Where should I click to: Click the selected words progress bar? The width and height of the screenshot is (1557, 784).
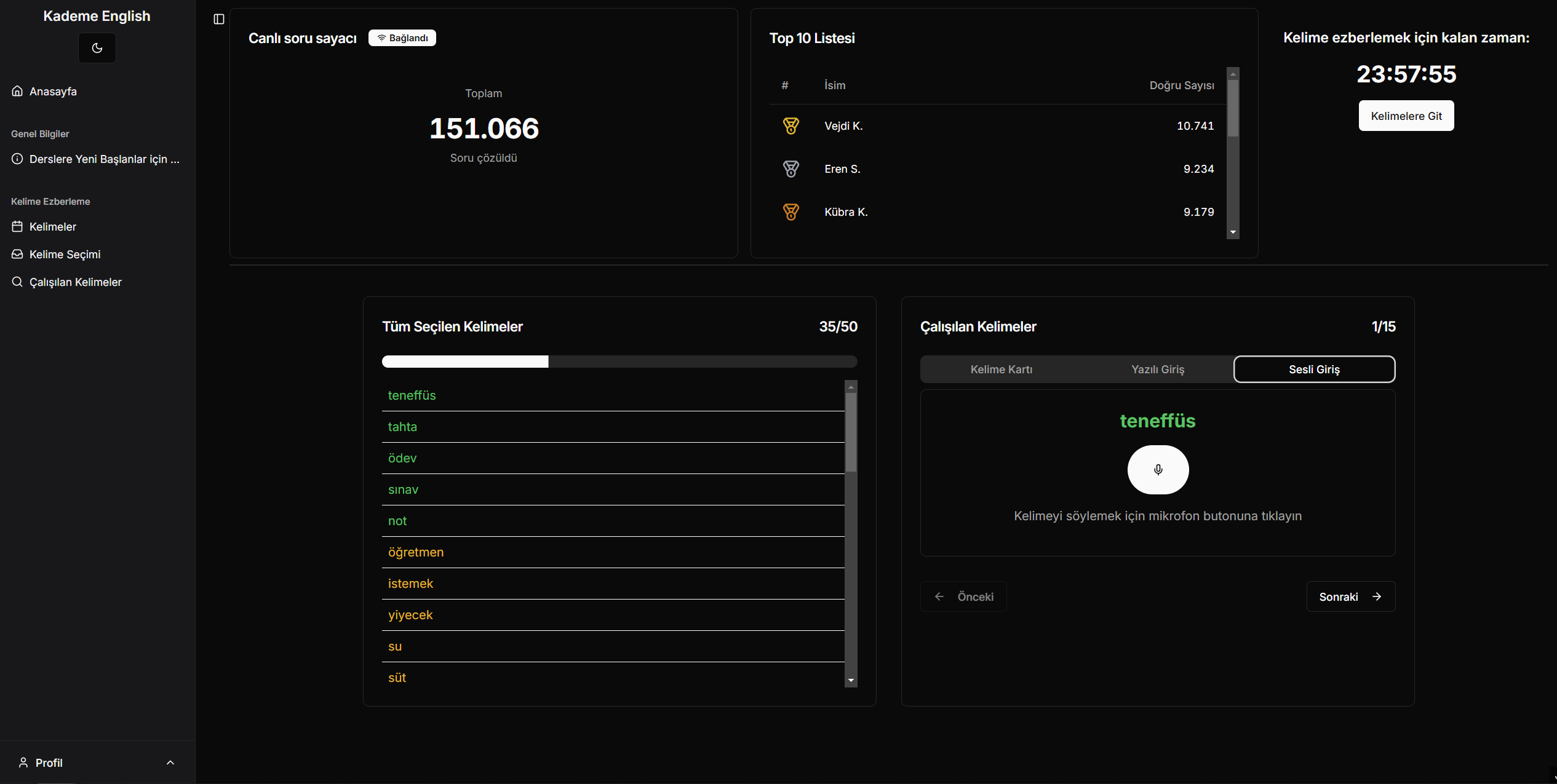[619, 362]
